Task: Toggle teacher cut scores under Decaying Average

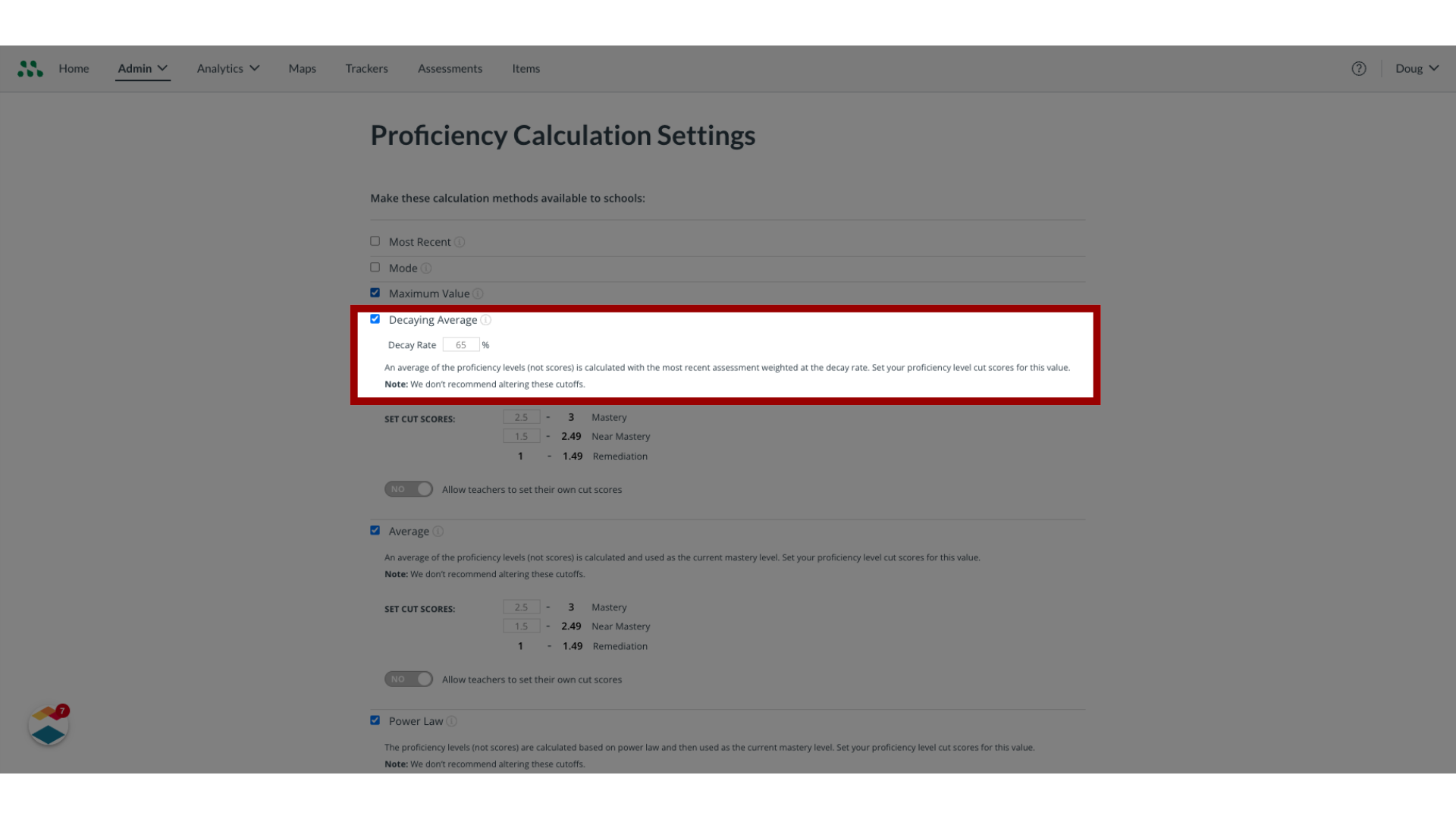Action: 409,489
